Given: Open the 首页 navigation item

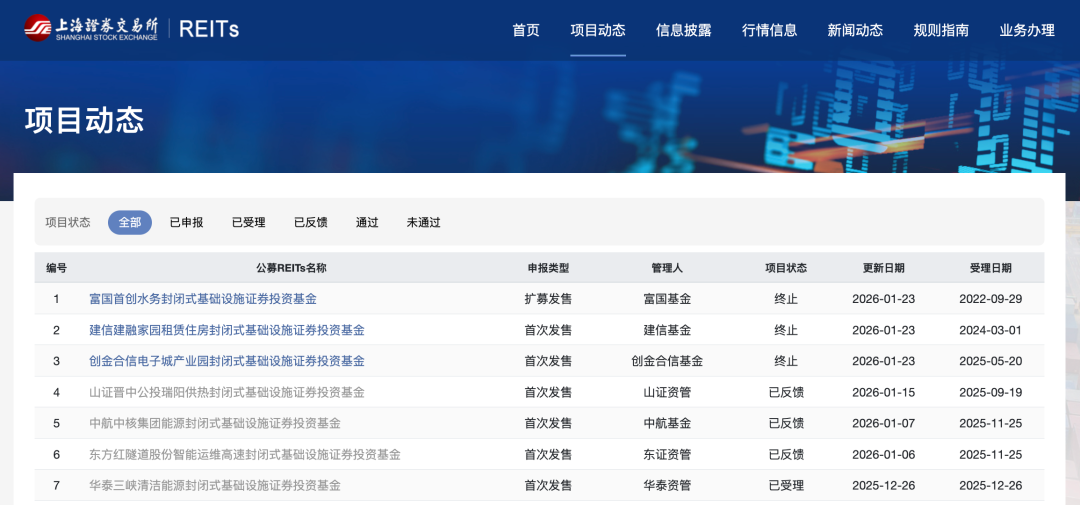Looking at the screenshot, I should tap(526, 30).
